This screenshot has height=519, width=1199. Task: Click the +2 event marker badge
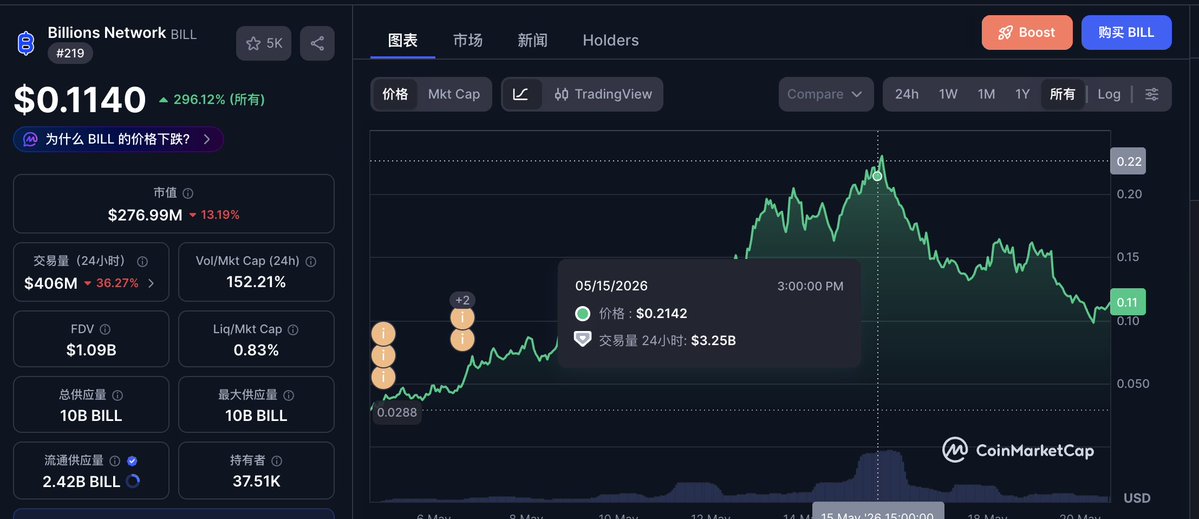coord(462,300)
